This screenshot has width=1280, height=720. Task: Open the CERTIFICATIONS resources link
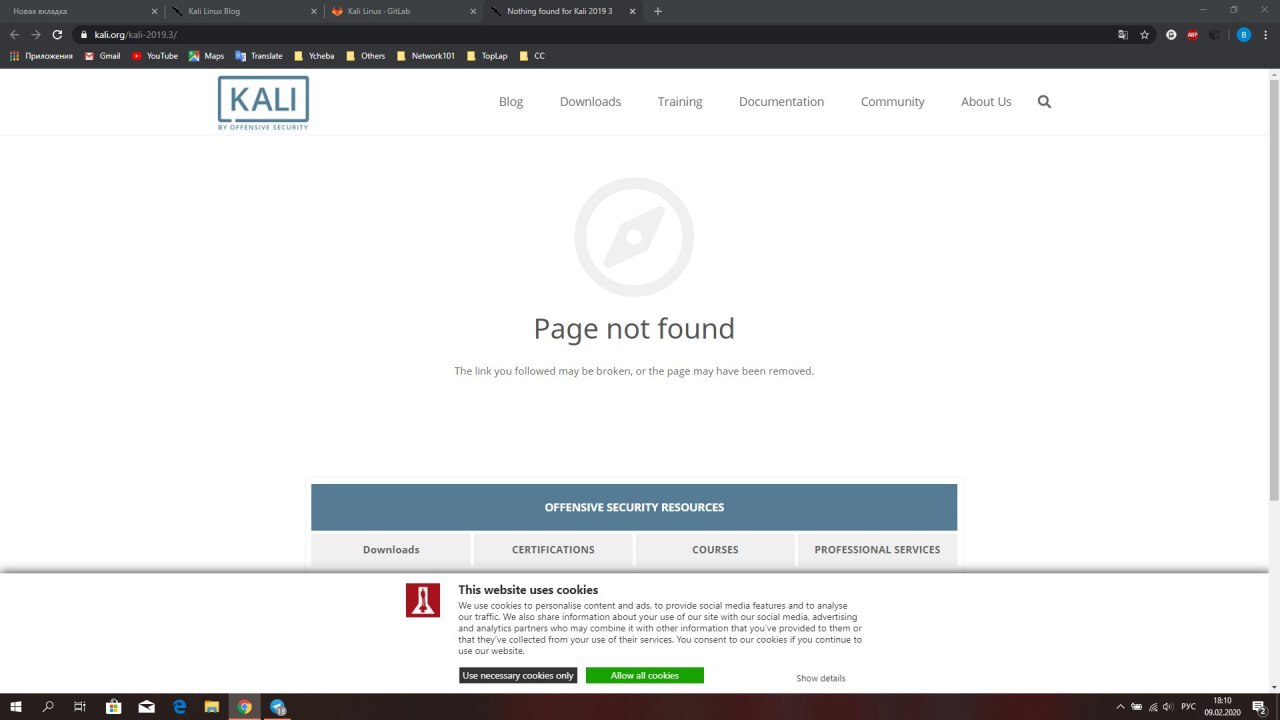coord(553,549)
